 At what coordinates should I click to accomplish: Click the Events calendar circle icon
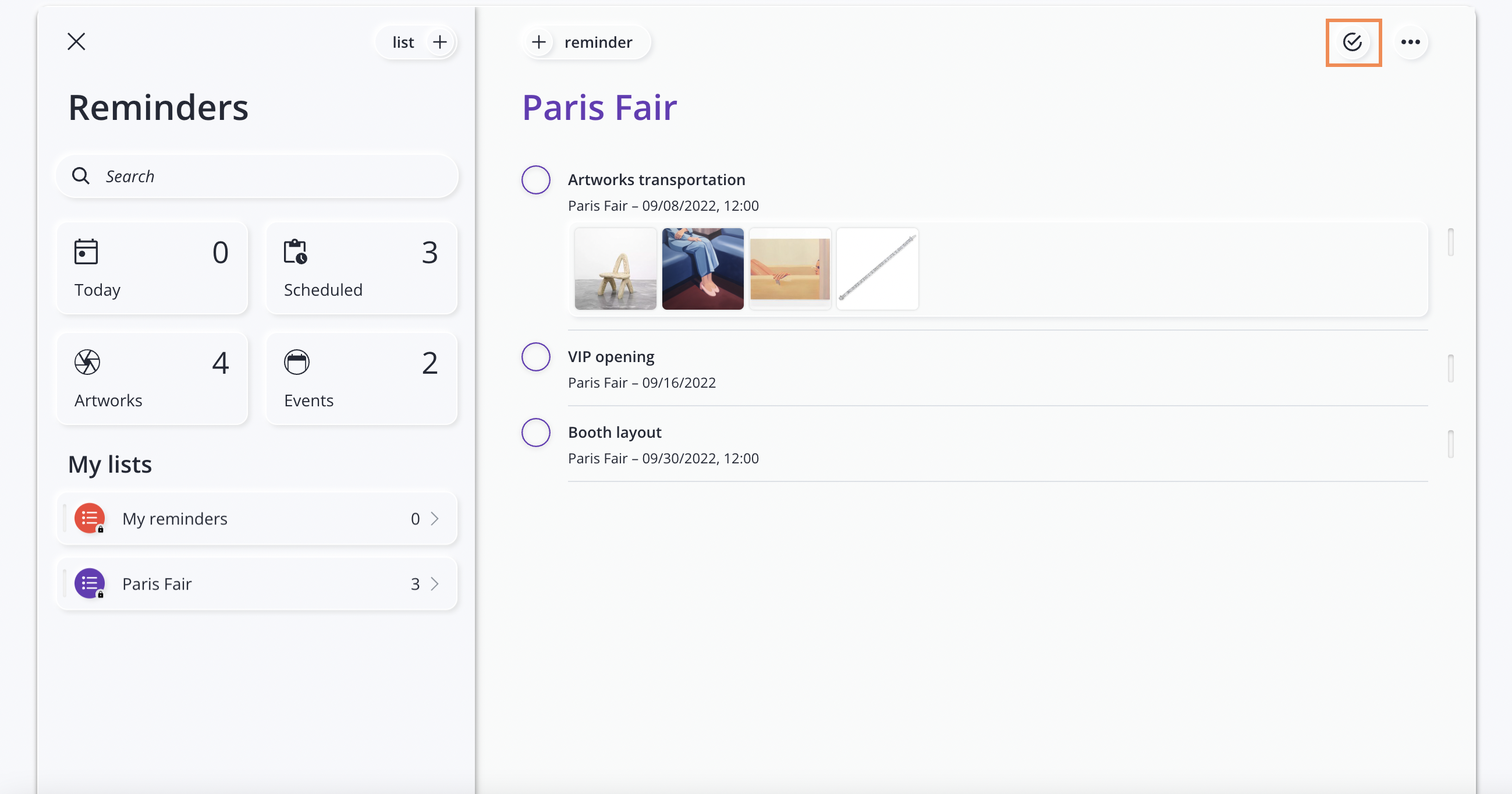tap(297, 362)
